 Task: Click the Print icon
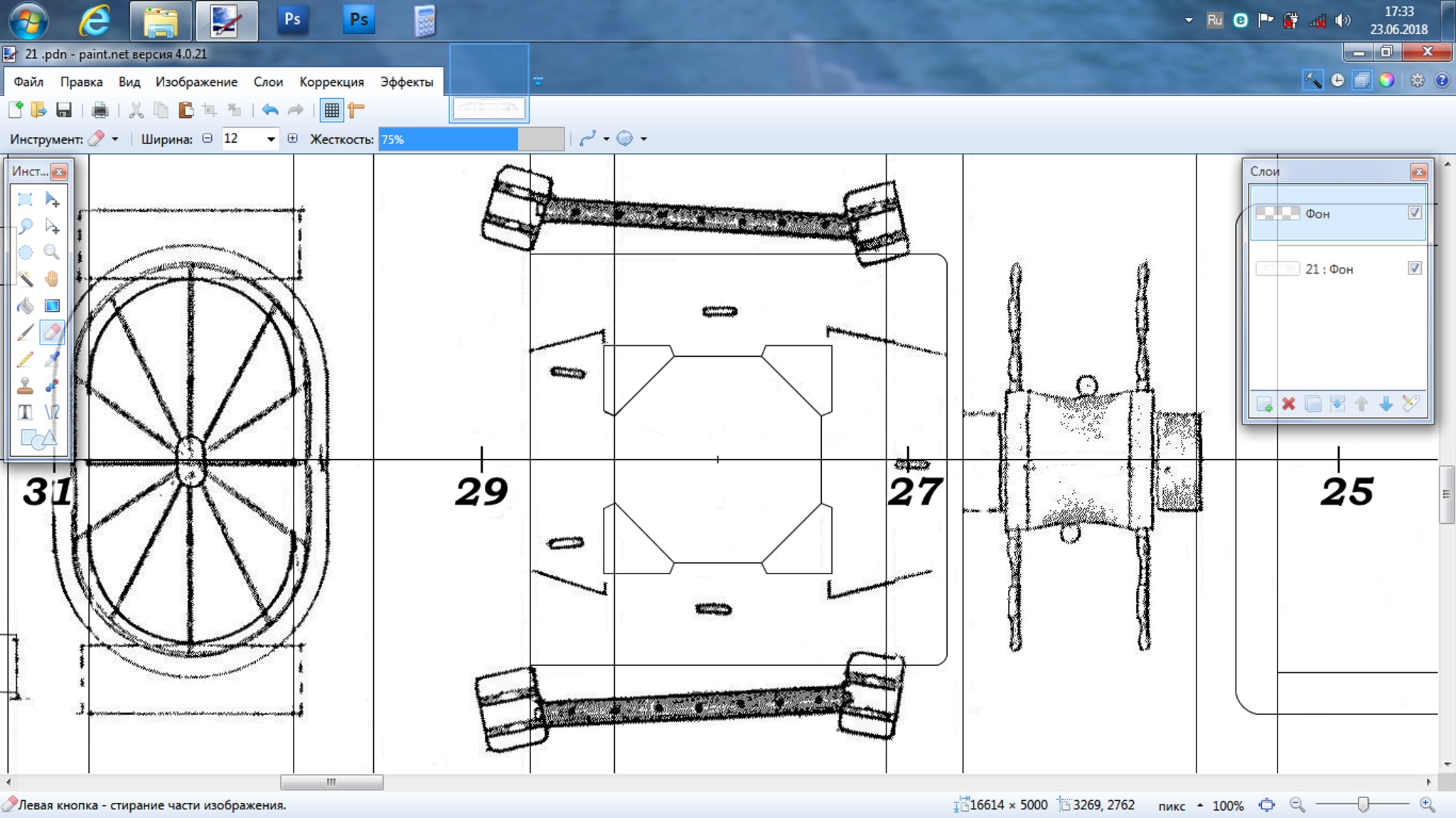pos(100,109)
